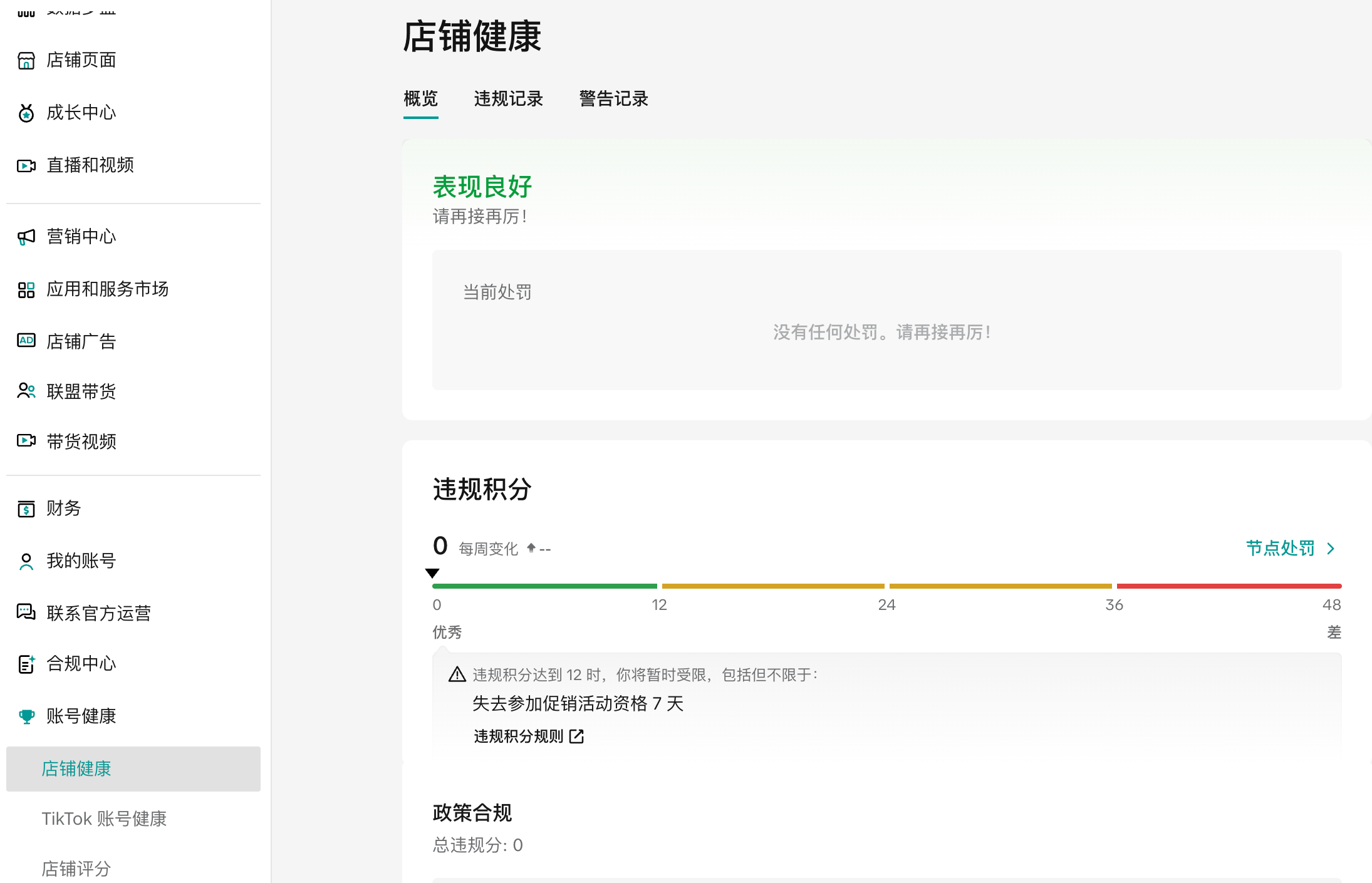Open the 我的账号 sidebar menu
Viewport: 1372px width, 883px height.
81,561
